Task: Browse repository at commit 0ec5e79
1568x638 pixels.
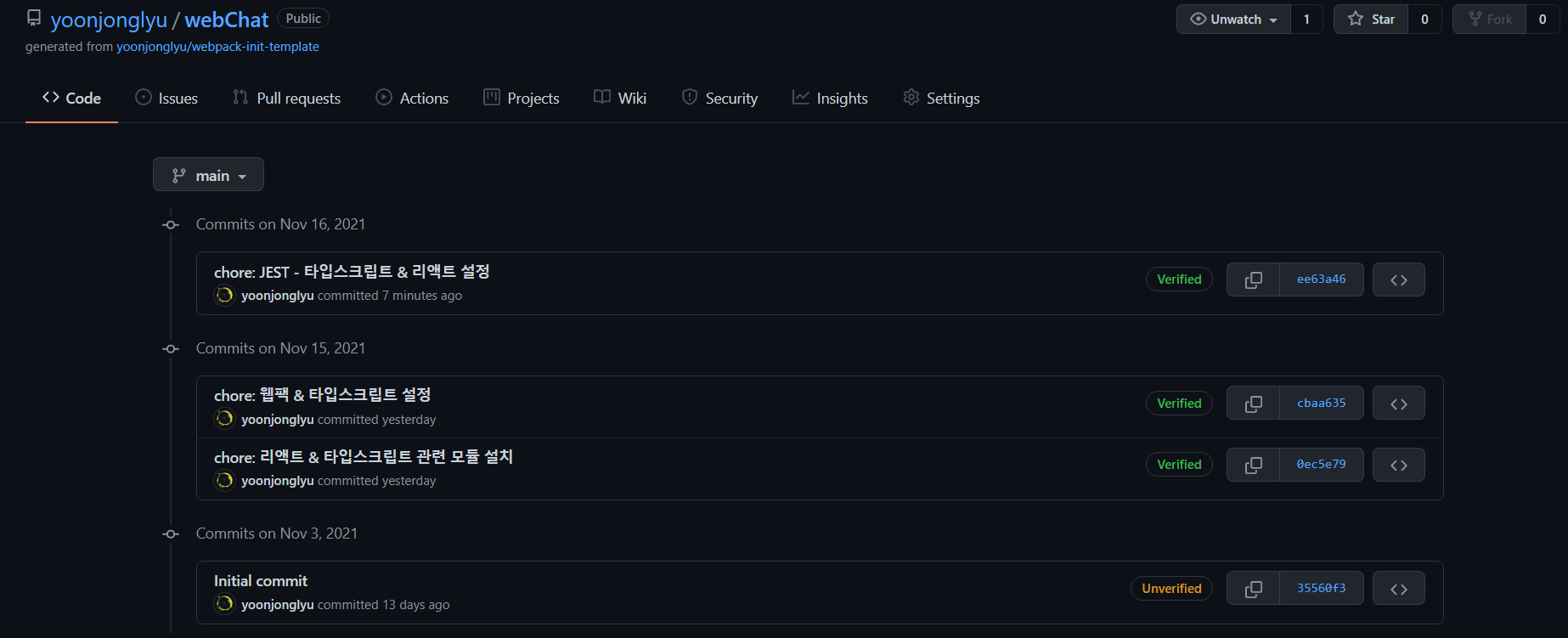Action: [1399, 465]
